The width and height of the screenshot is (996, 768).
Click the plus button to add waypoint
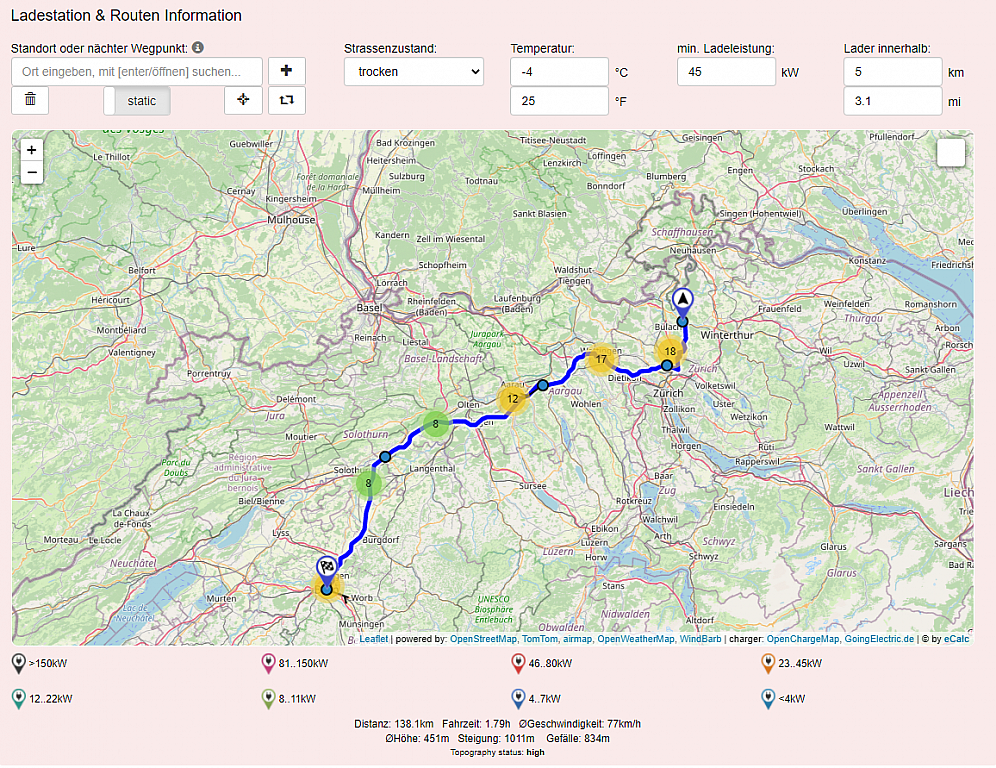coord(287,71)
